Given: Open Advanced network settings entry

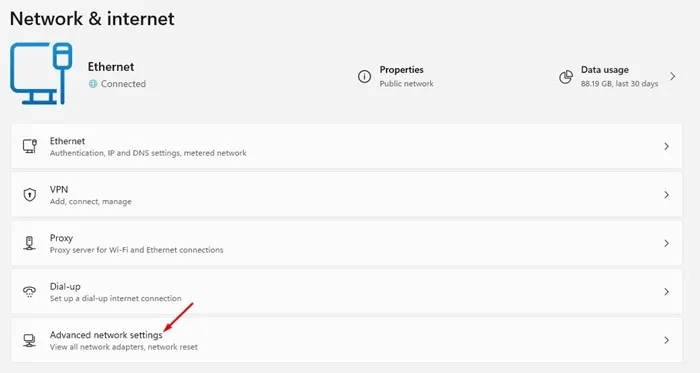Looking at the screenshot, I should point(346,340).
